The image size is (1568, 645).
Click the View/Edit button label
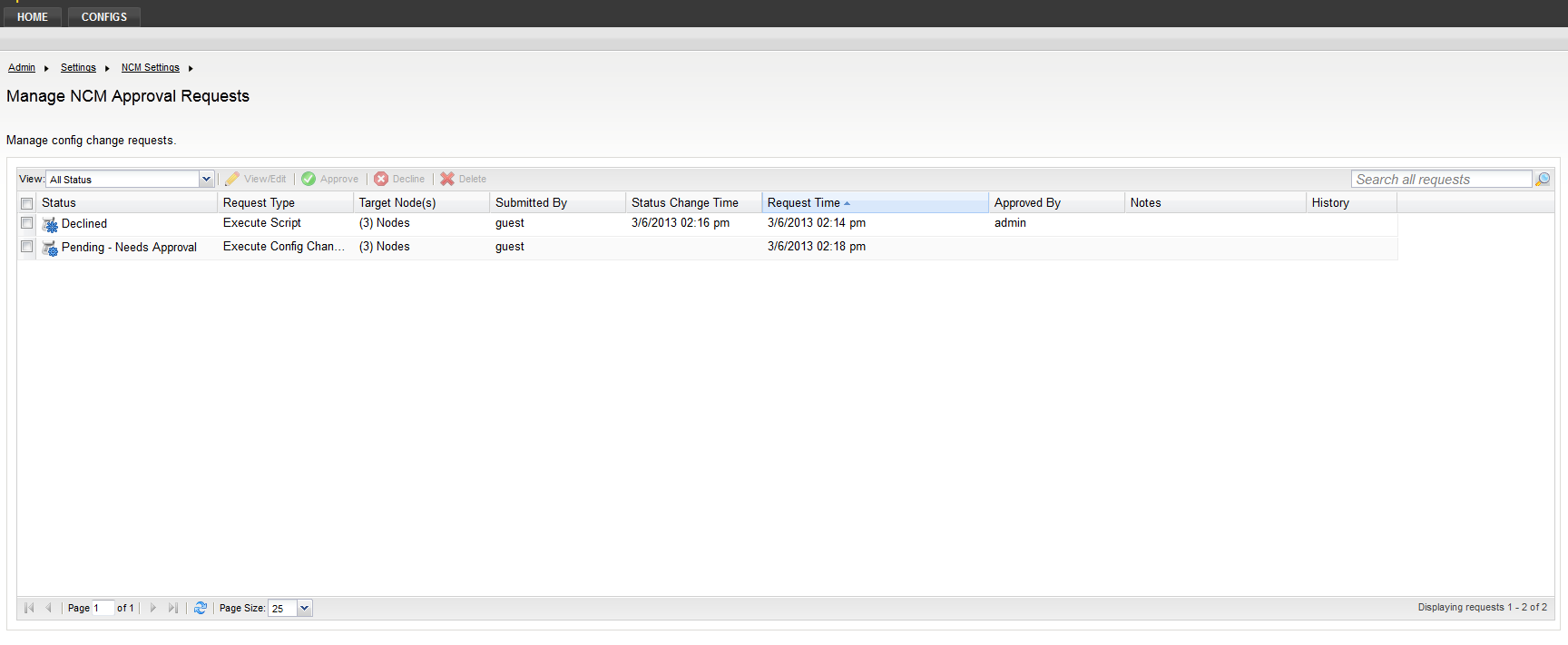(x=265, y=179)
